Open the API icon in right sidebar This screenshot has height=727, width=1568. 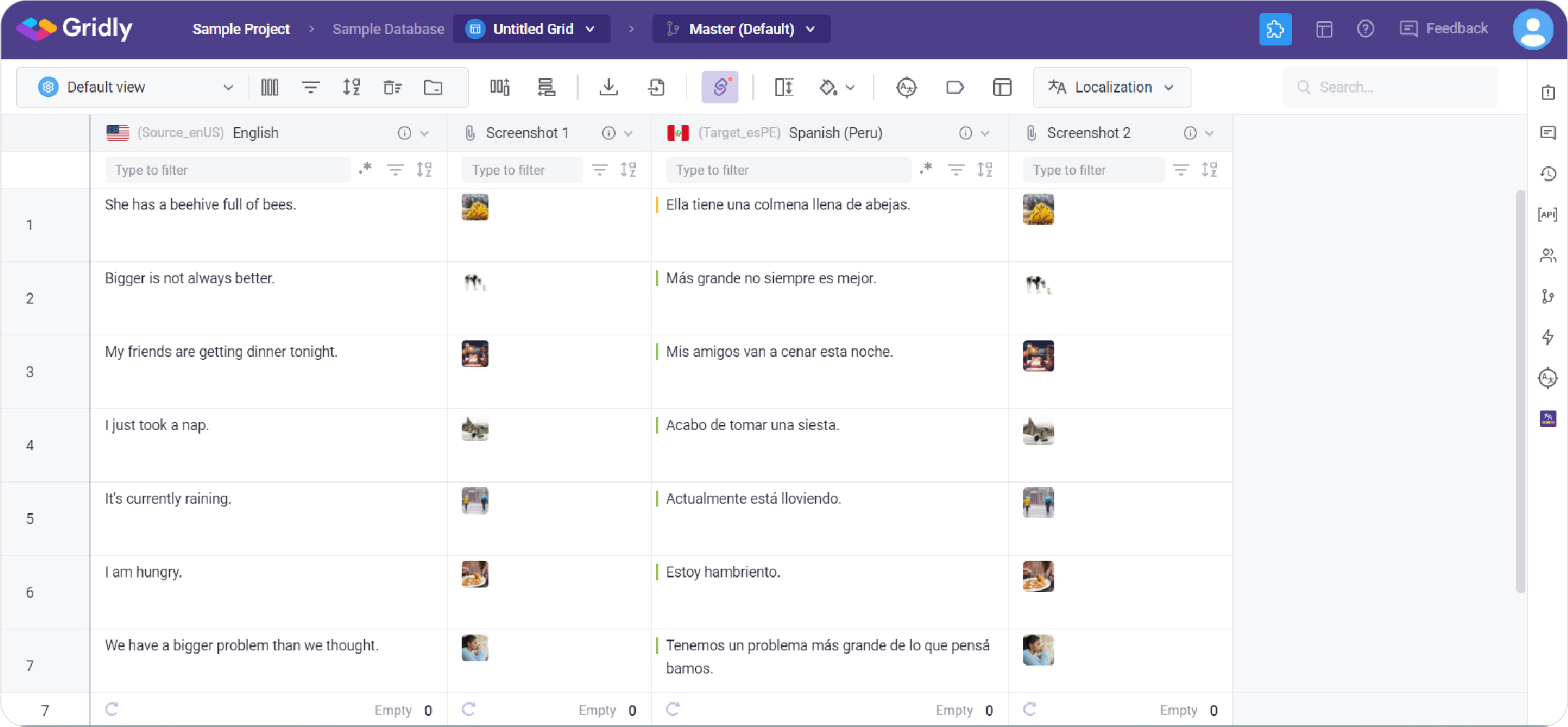click(1548, 215)
